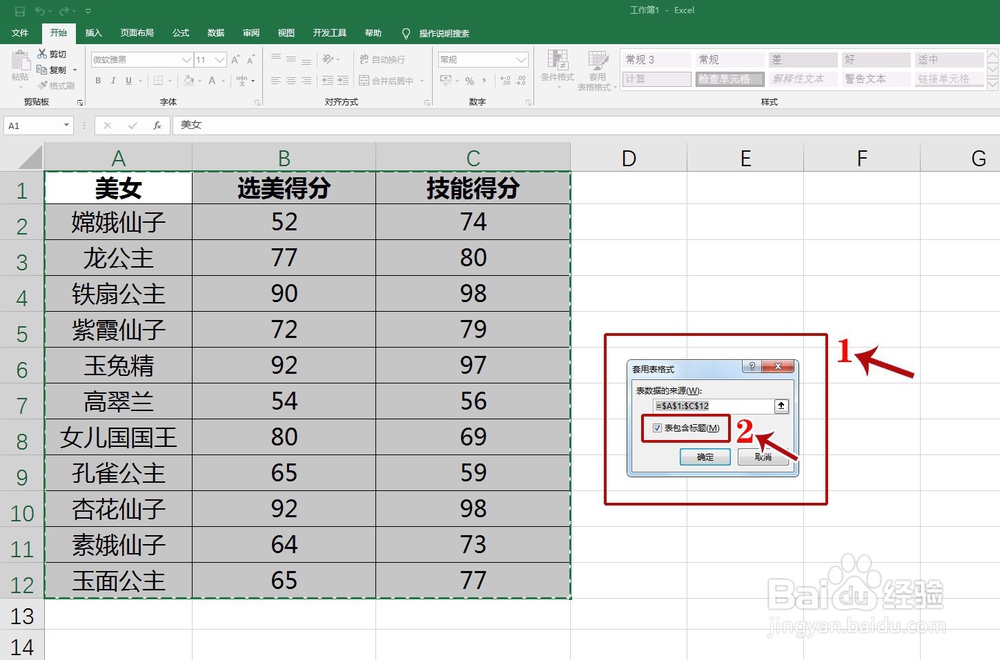Click the decrease decimal icon
Image resolution: width=1000 pixels, height=660 pixels.
pyautogui.click(x=521, y=81)
